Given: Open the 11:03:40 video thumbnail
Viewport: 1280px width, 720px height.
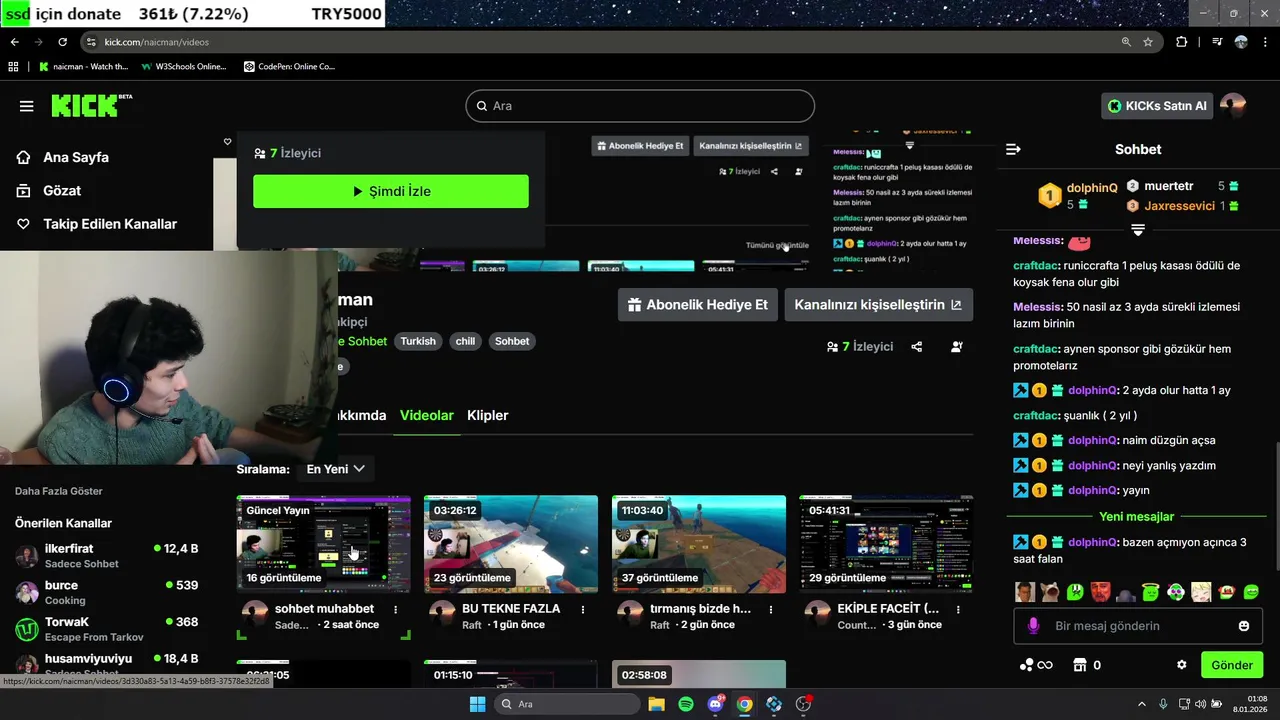Looking at the screenshot, I should coord(699,544).
